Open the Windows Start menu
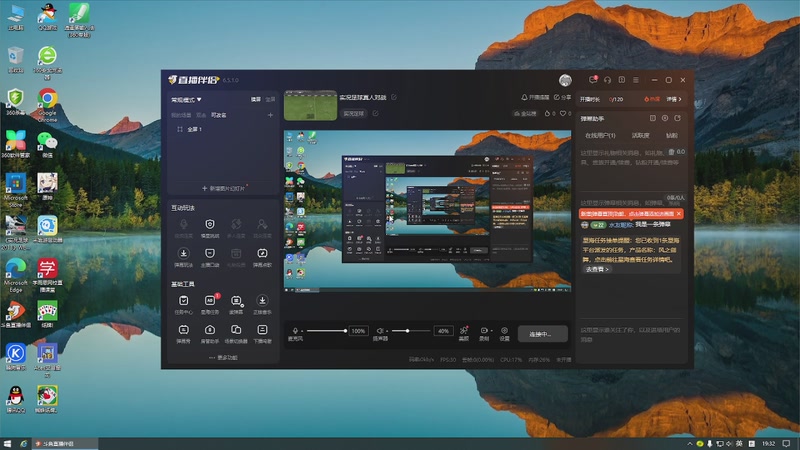The width and height of the screenshot is (800, 450). point(7,444)
